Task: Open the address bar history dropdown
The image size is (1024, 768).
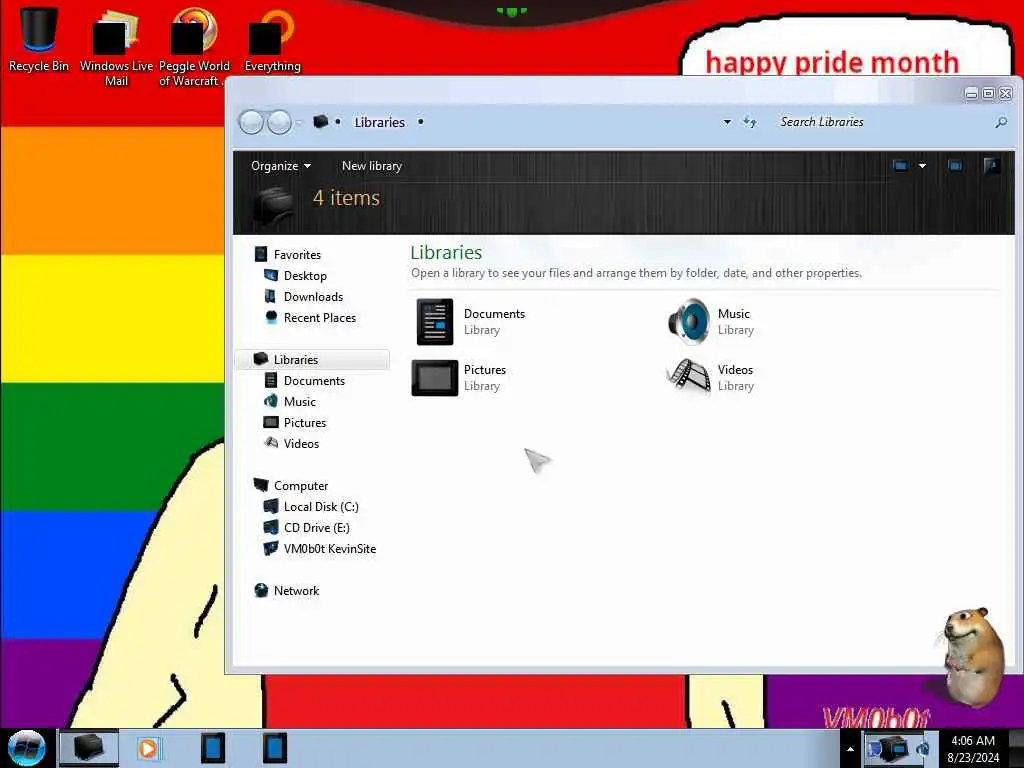Action: pyautogui.click(x=727, y=122)
